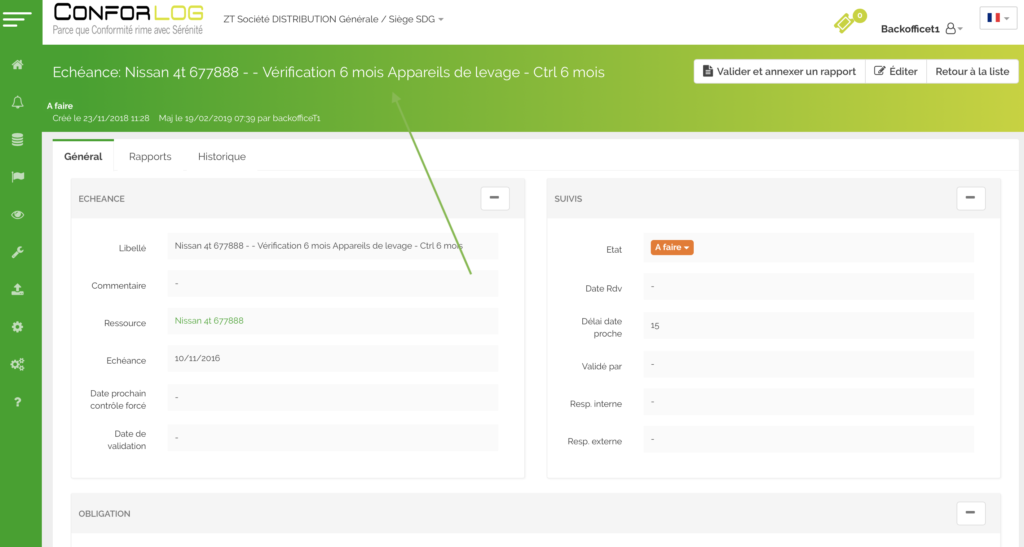Click 'Valider et annexer un rapport' button

[x=779, y=71]
